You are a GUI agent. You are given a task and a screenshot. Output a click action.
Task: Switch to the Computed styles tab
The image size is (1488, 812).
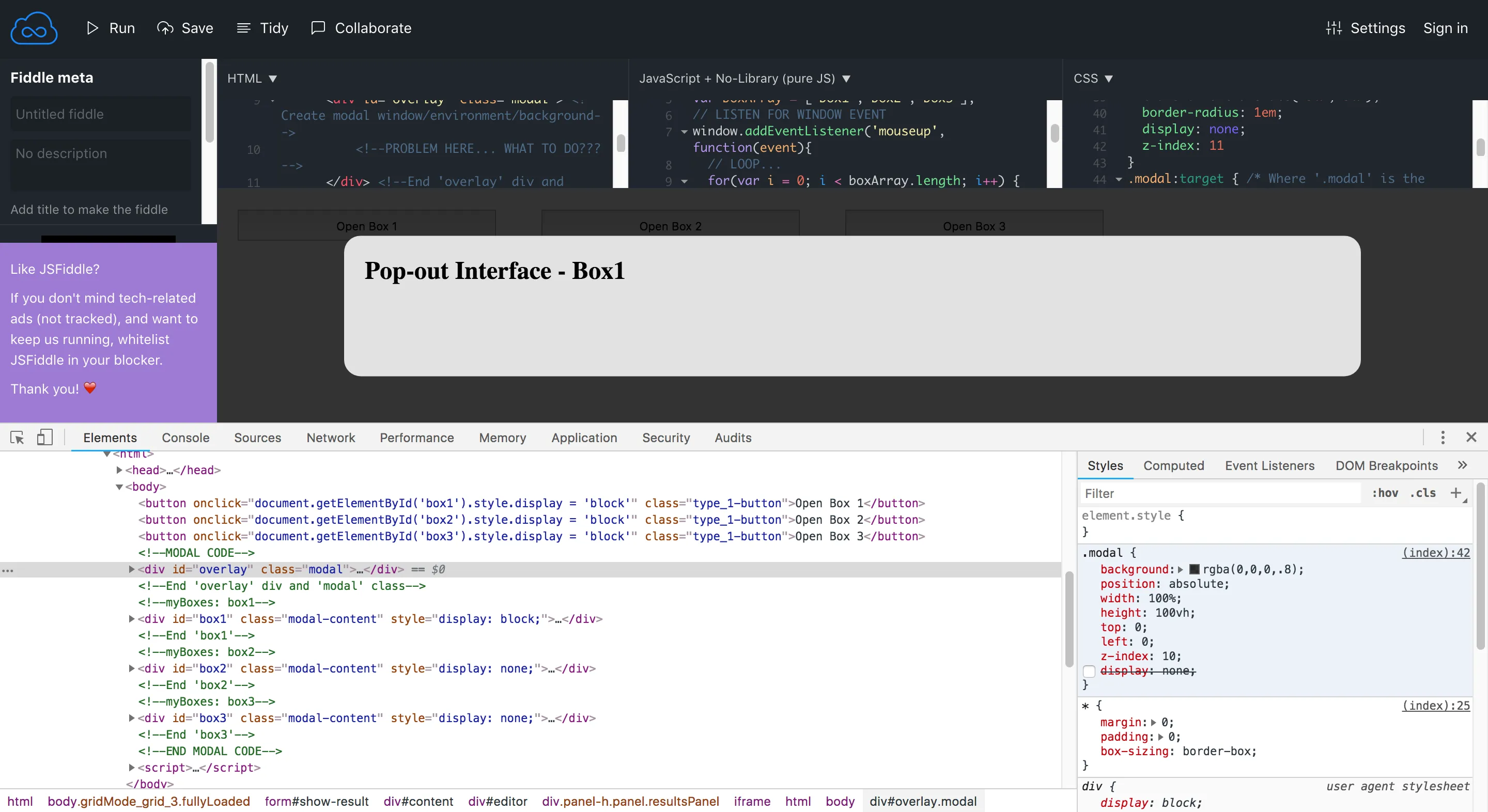pyautogui.click(x=1173, y=465)
